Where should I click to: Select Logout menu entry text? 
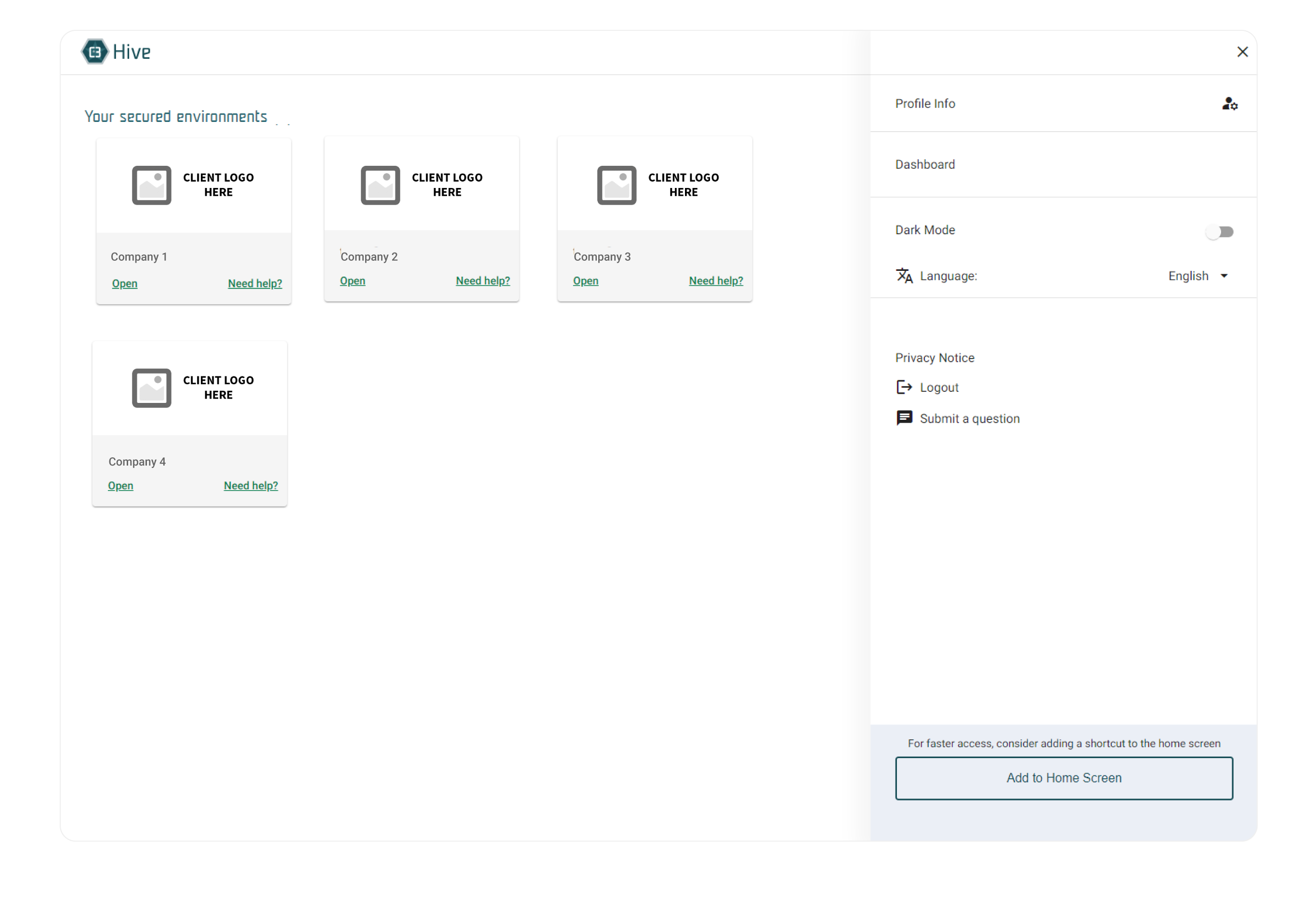(x=939, y=387)
